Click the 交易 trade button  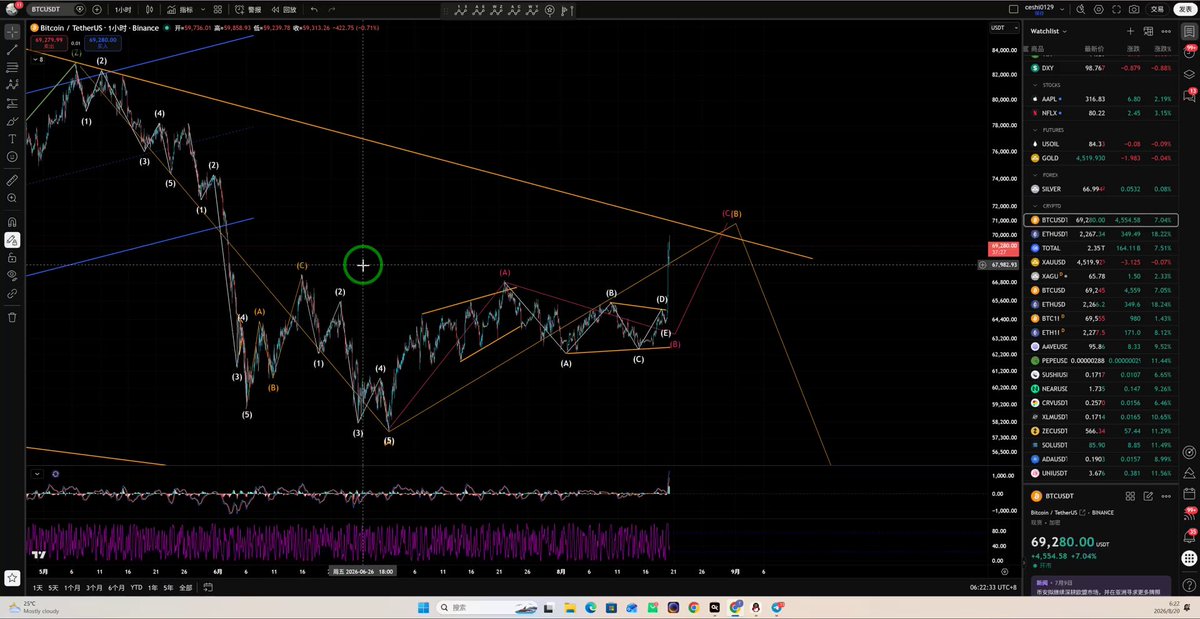1157,9
